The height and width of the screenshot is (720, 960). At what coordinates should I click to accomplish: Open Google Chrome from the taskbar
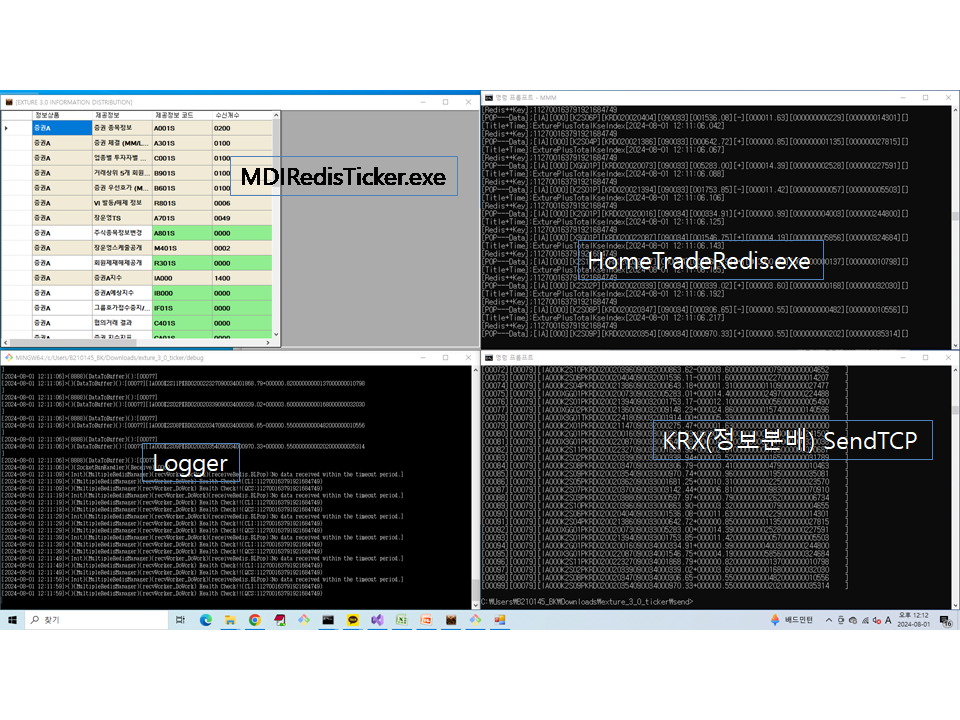pos(255,620)
